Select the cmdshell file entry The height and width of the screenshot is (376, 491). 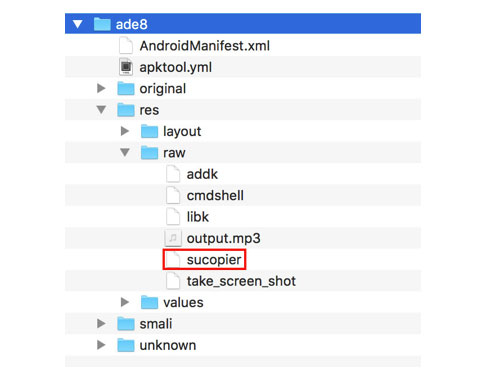tap(243, 195)
